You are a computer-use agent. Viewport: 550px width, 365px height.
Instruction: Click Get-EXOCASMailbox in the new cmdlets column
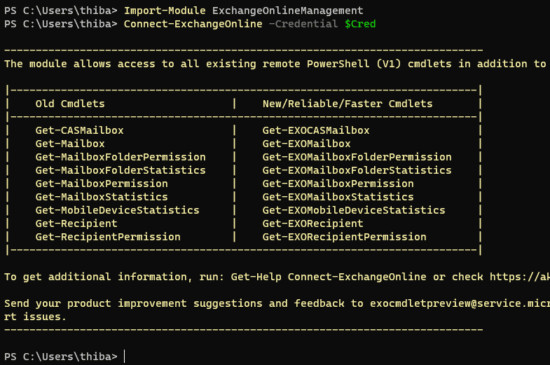point(316,130)
